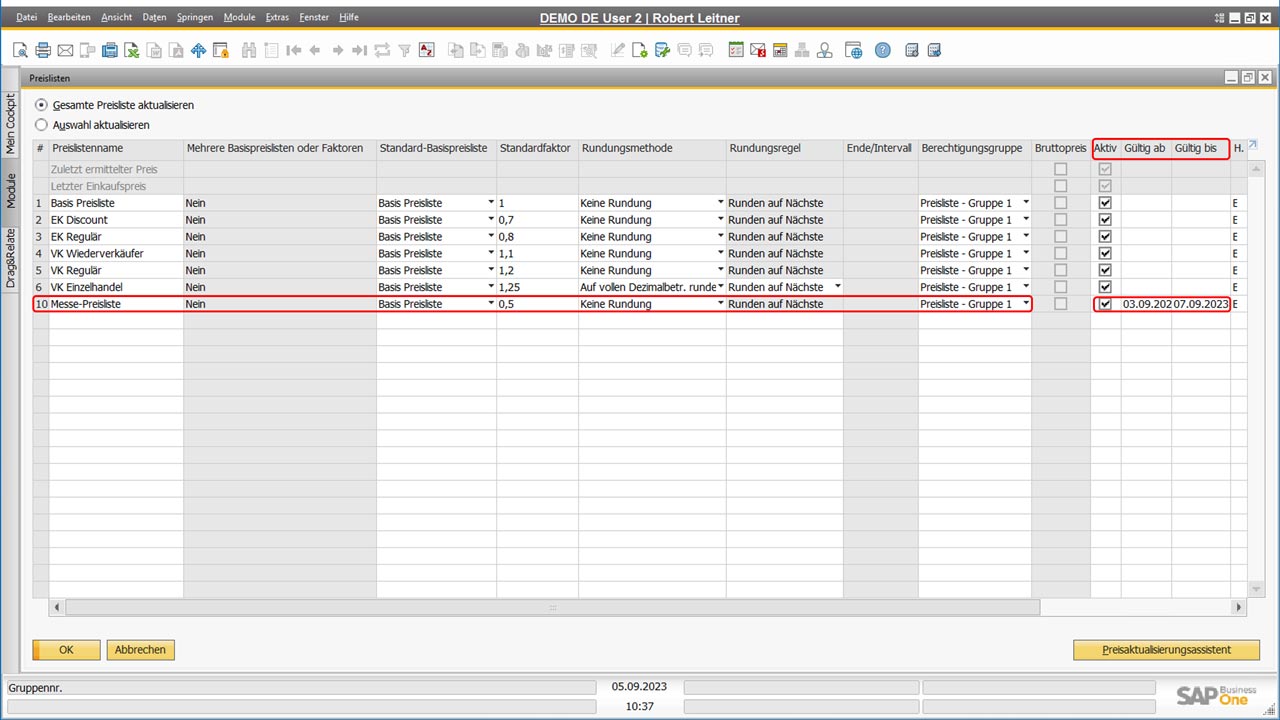Export the price list to Excel
The width and height of the screenshot is (1280, 720).
pos(131,50)
